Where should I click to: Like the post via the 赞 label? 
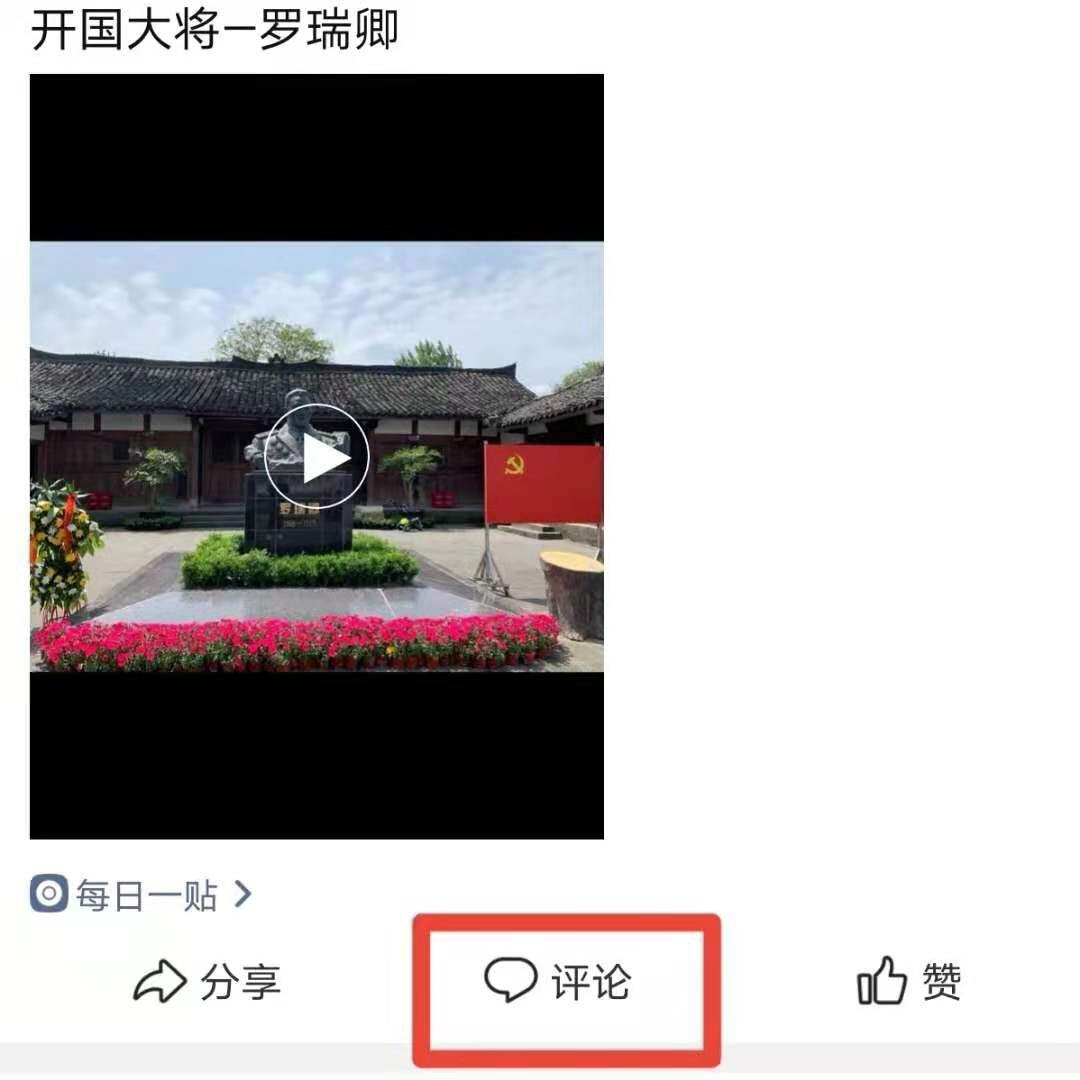tap(942, 982)
